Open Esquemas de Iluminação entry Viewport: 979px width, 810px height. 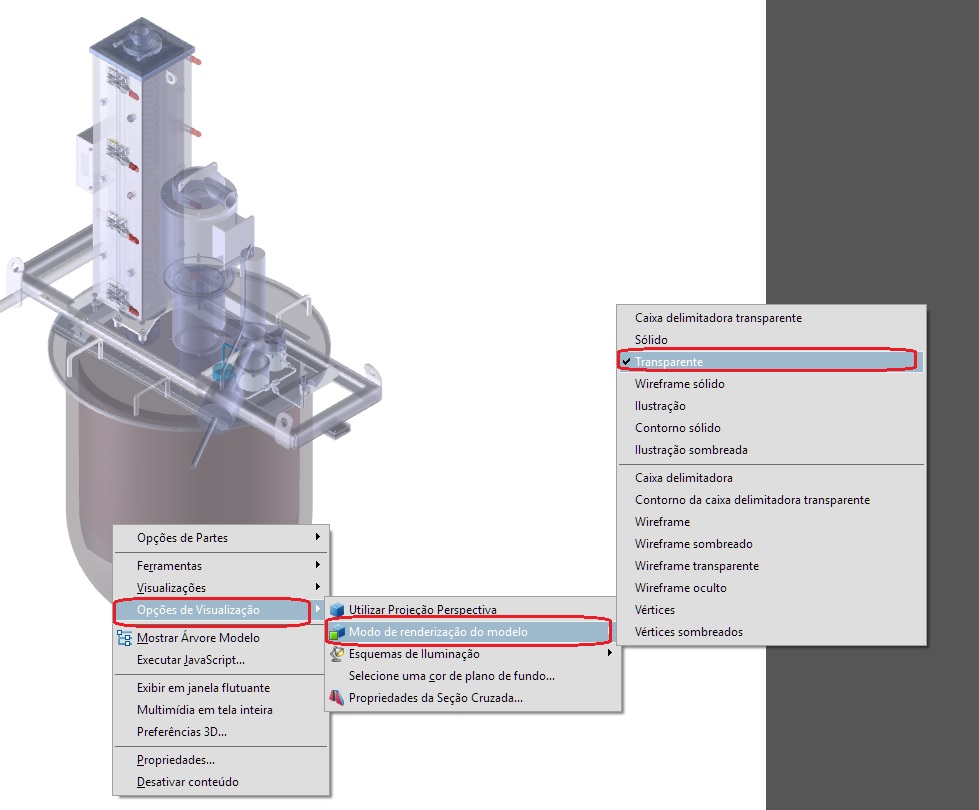pos(473,654)
